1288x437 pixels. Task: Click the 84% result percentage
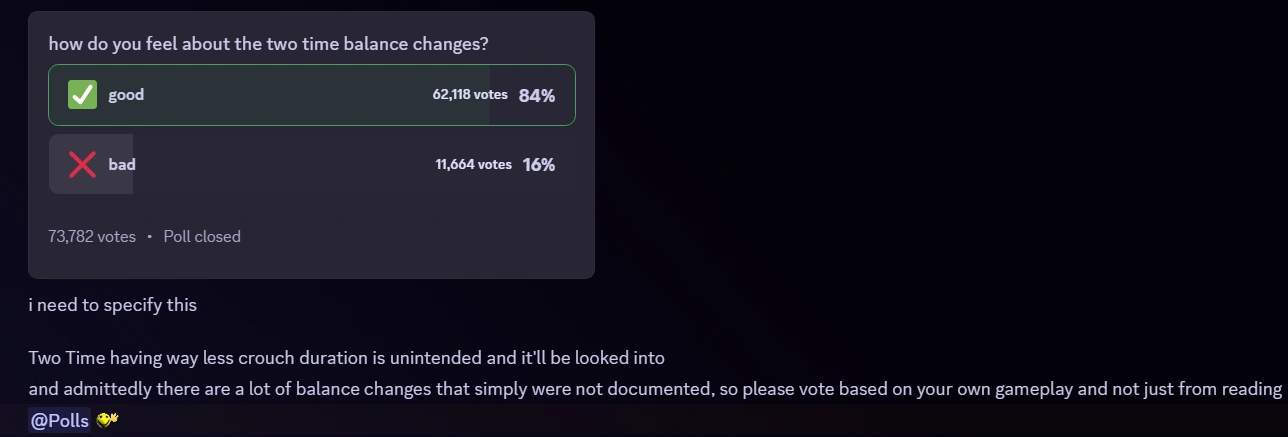point(537,96)
